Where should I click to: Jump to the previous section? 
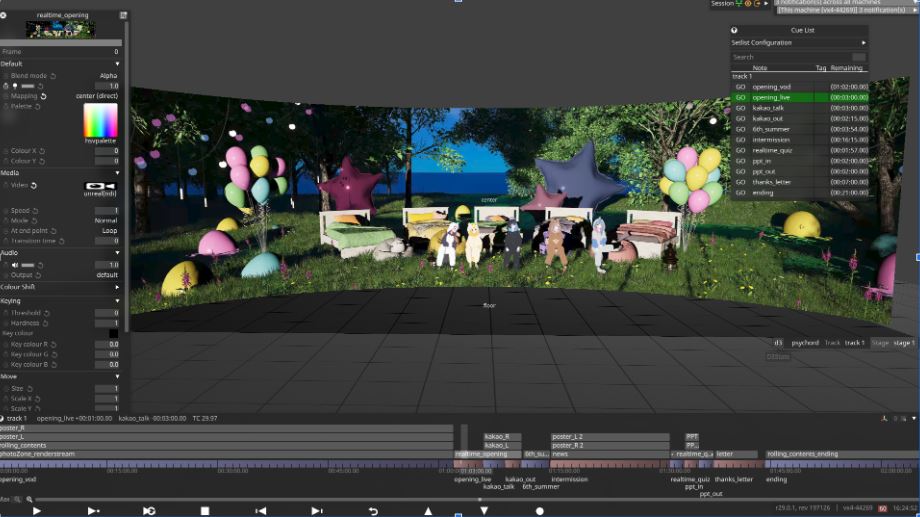[x=261, y=511]
